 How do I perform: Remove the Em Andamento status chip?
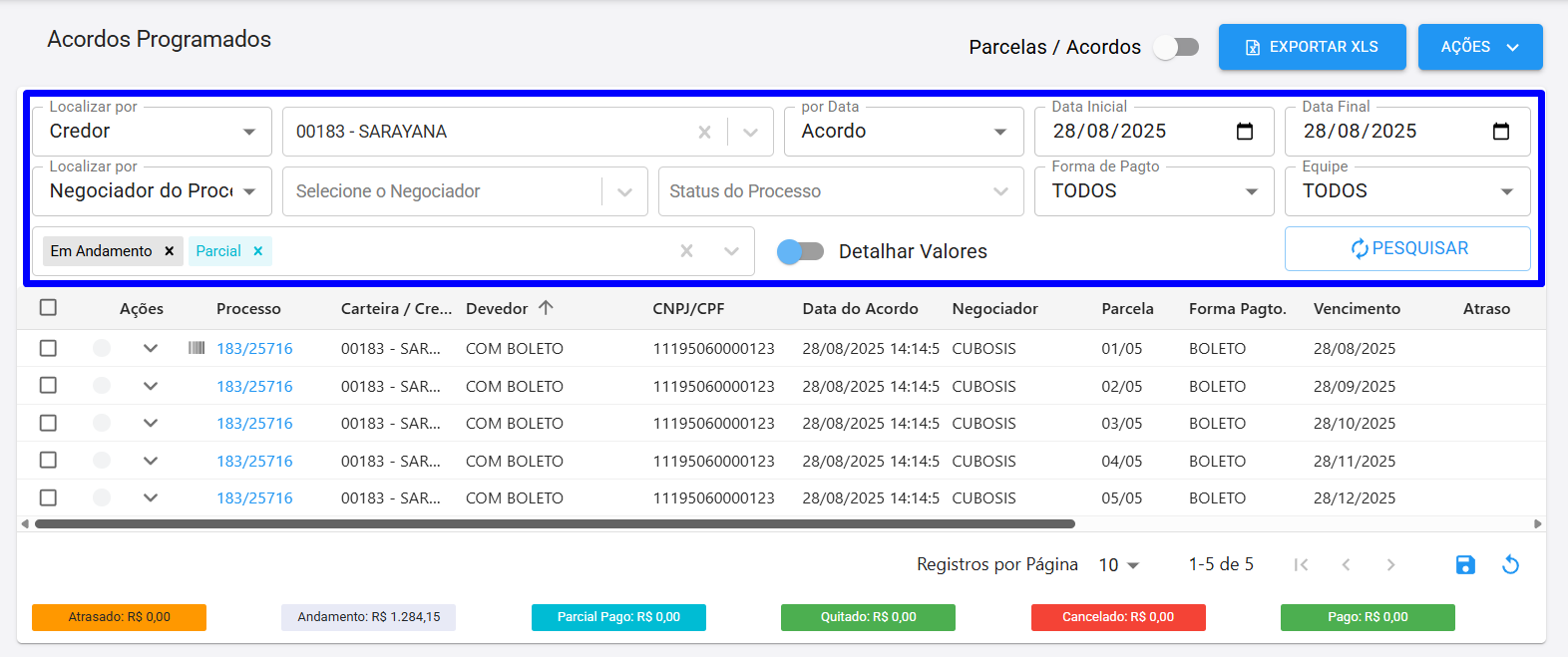[170, 251]
